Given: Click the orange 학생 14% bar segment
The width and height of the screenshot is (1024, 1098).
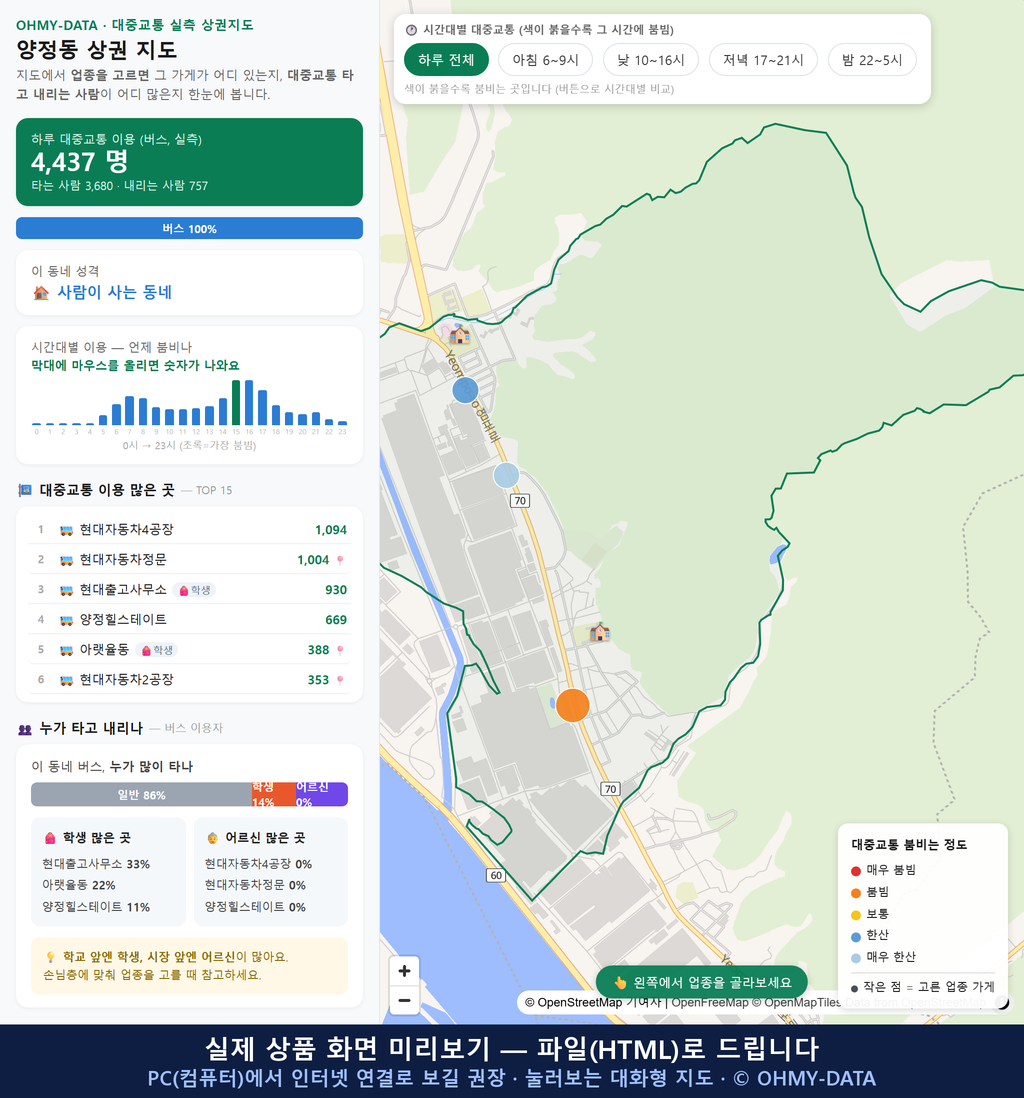Looking at the screenshot, I should 274,795.
